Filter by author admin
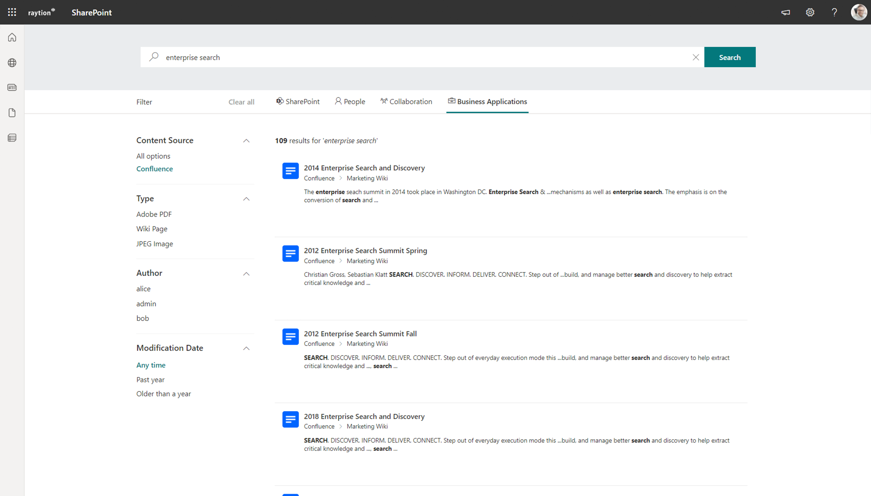Image resolution: width=871 pixels, height=496 pixels. click(146, 304)
